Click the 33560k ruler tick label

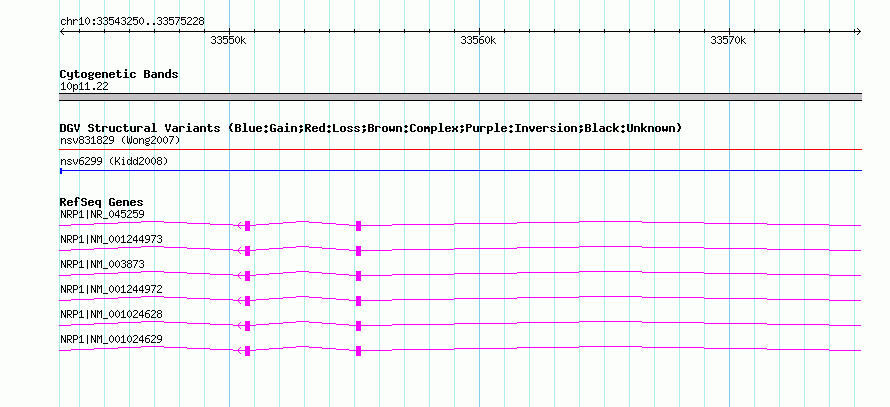(478, 41)
